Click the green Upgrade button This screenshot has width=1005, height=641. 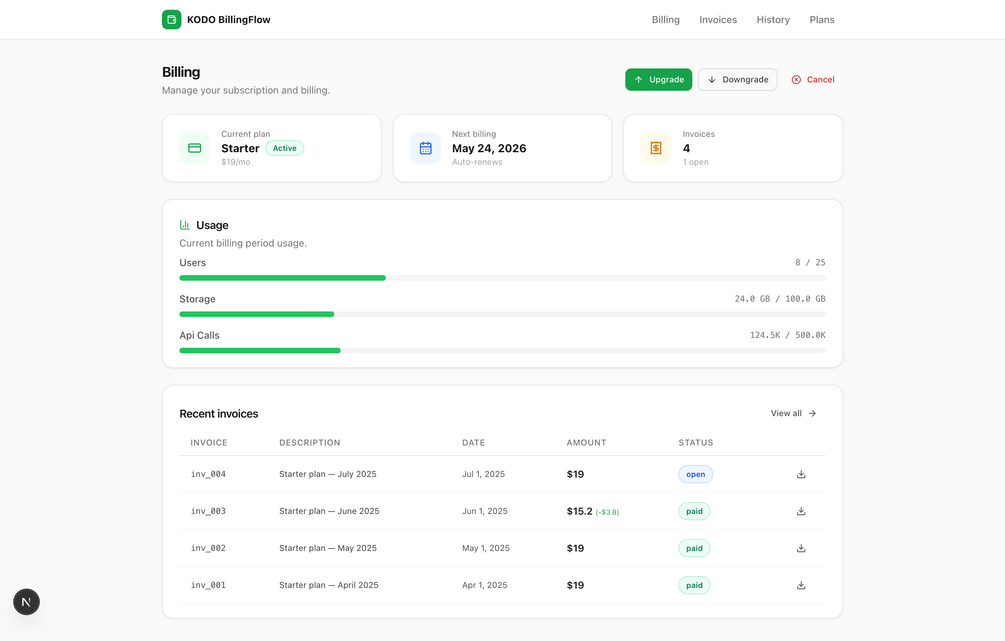tap(658, 79)
